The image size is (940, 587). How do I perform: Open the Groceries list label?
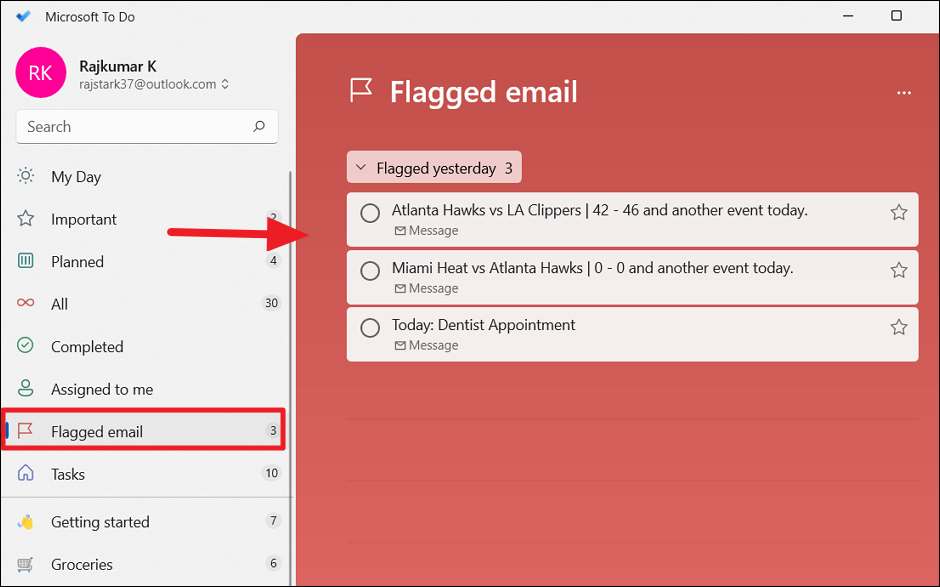tap(82, 565)
